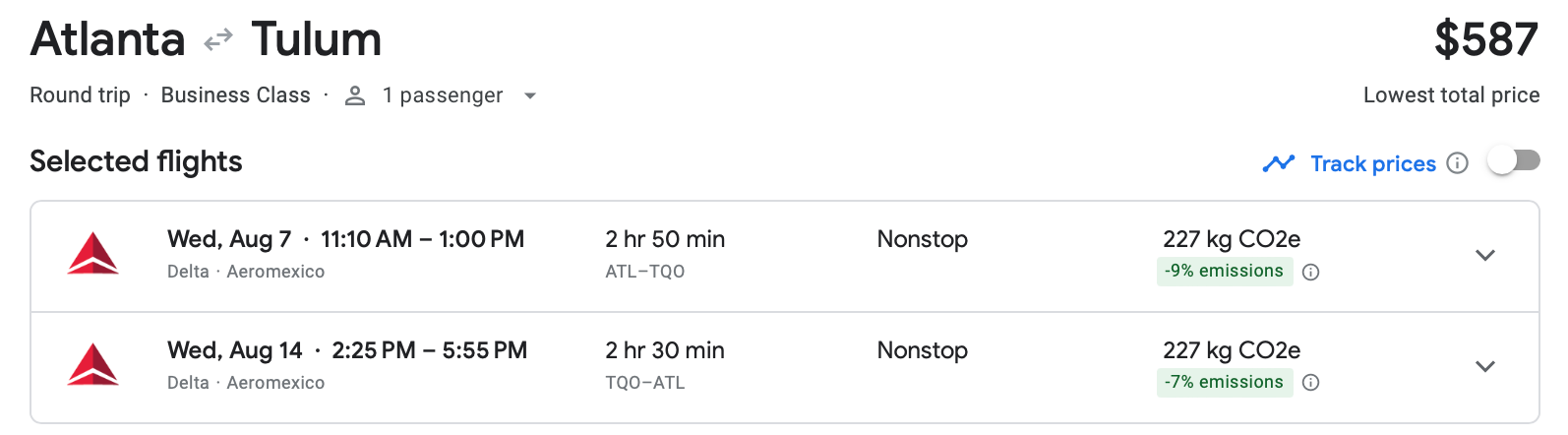Image resolution: width=1568 pixels, height=435 pixels.
Task: Click the Track prices info icon
Action: pos(1458,163)
